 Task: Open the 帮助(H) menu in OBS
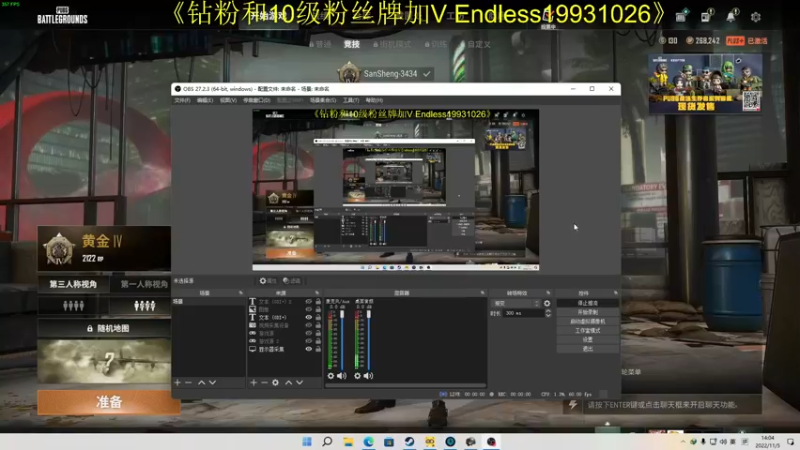[x=374, y=101]
